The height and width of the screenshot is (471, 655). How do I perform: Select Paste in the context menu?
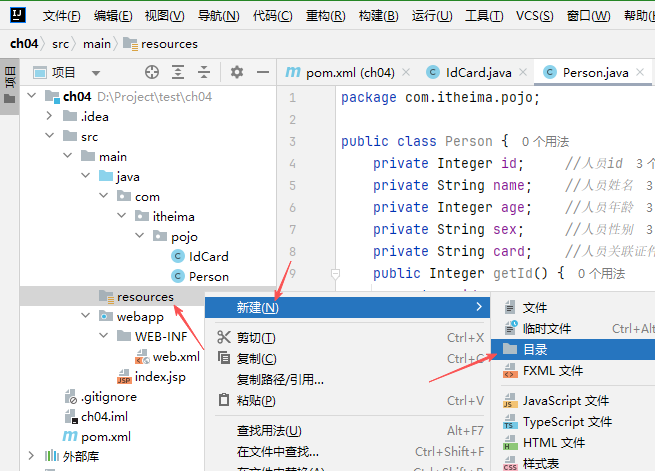tap(256, 400)
